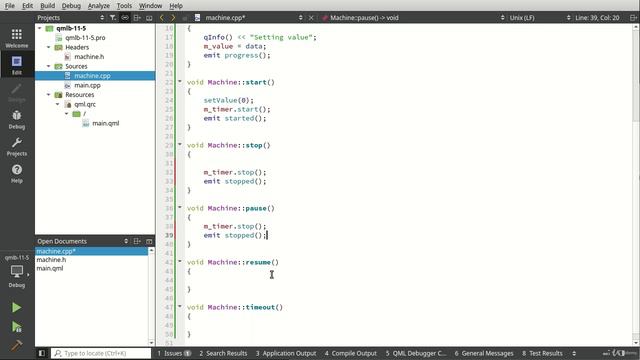The height and width of the screenshot is (360, 640).
Task: Click the green Run button
Action: pos(16,307)
